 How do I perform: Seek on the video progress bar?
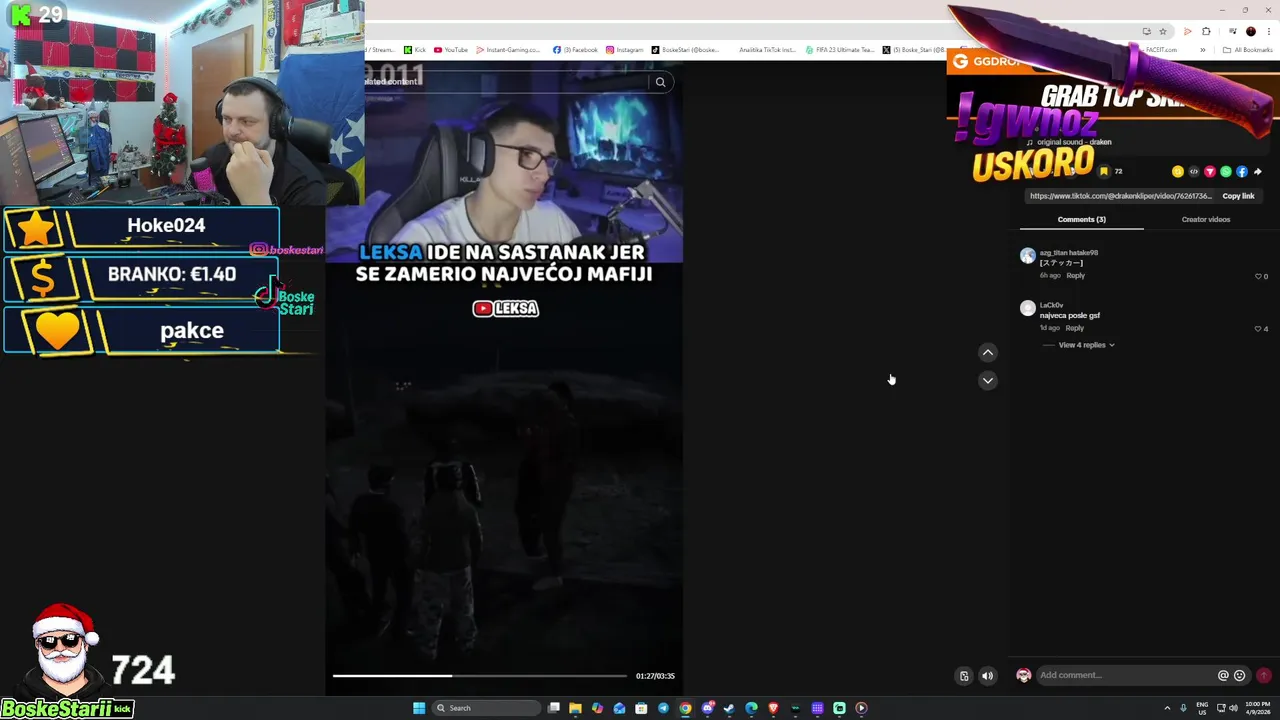click(480, 676)
